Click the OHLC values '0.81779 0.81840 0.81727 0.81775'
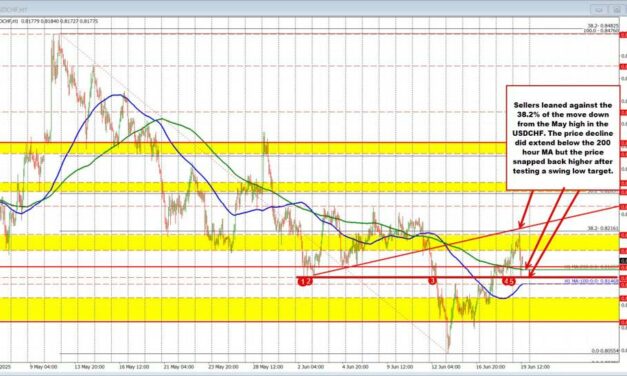 tap(59, 21)
